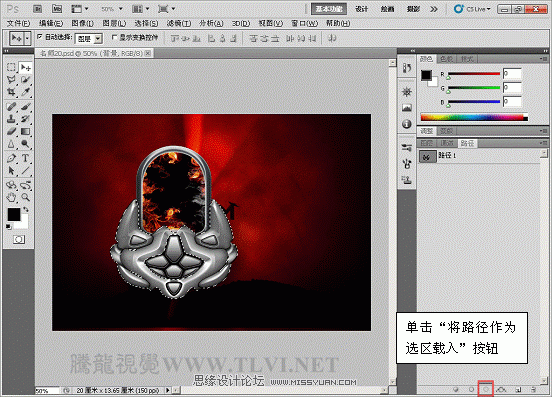Open the 图像(I) menu

(x=83, y=23)
